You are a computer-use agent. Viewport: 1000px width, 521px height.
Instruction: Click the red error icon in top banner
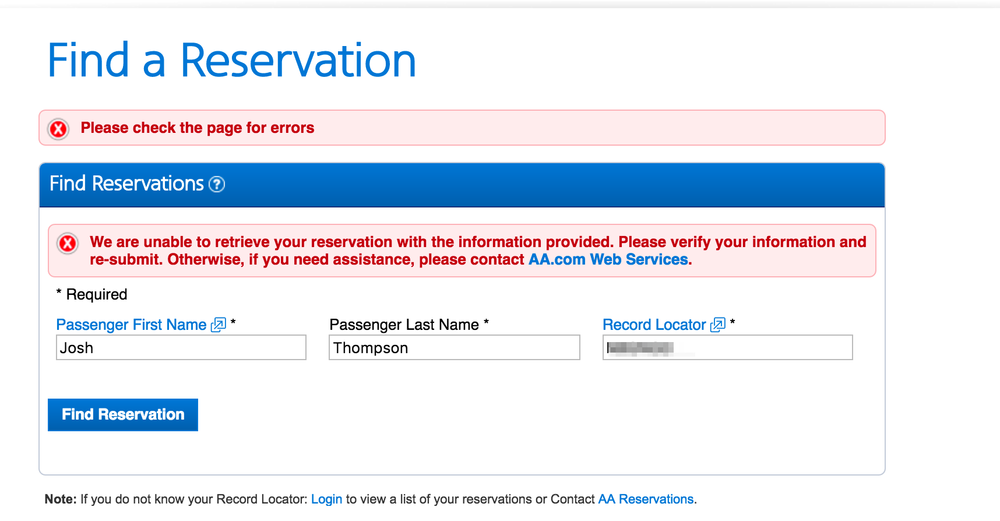click(x=59, y=129)
